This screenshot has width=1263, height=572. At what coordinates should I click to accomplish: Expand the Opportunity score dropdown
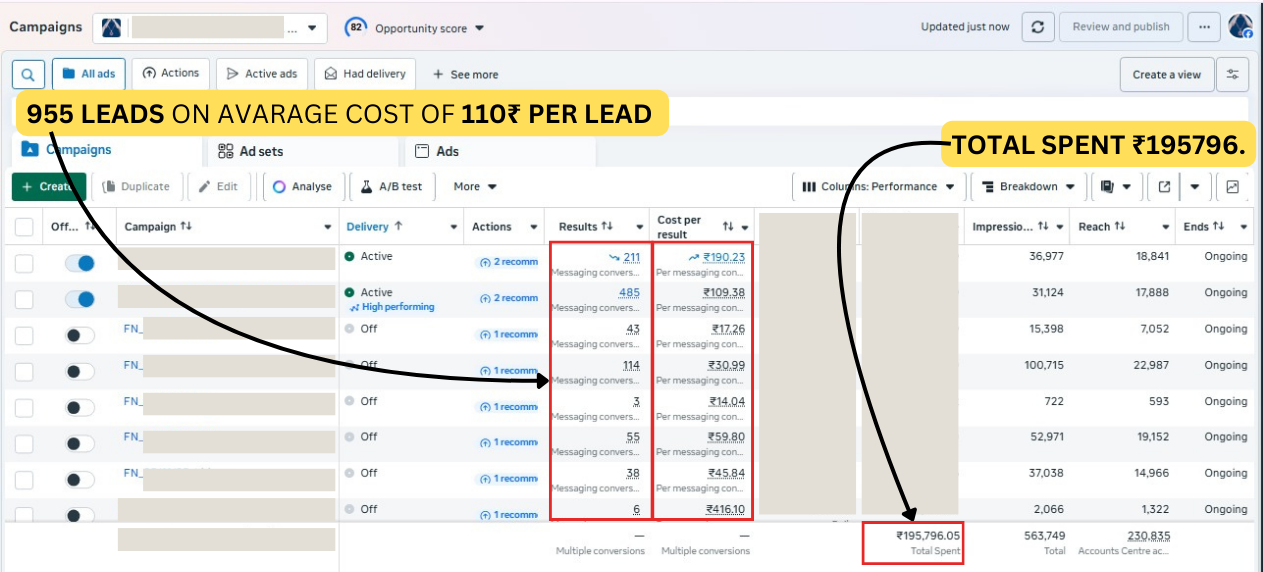click(x=415, y=28)
